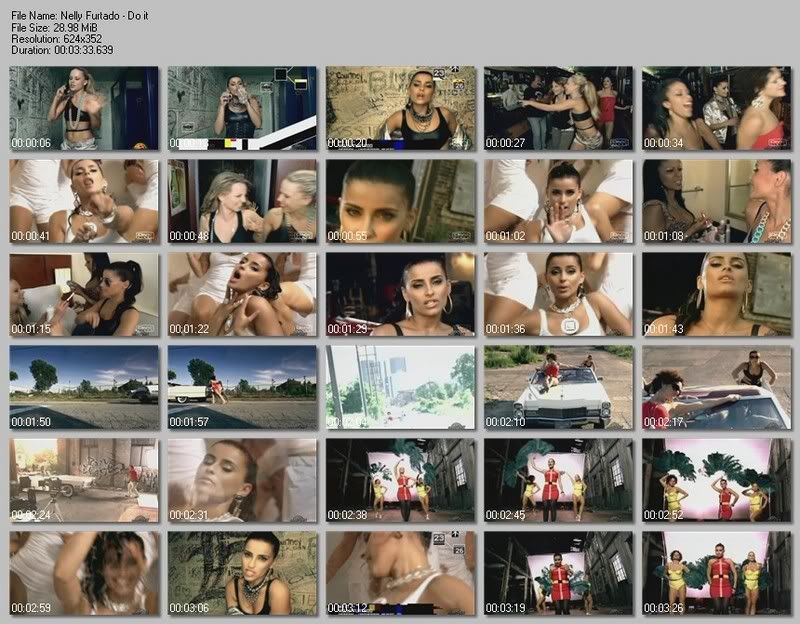800x624 pixels.
Task: Select the final thumbnail at 00:03:26
Action: coord(717,573)
